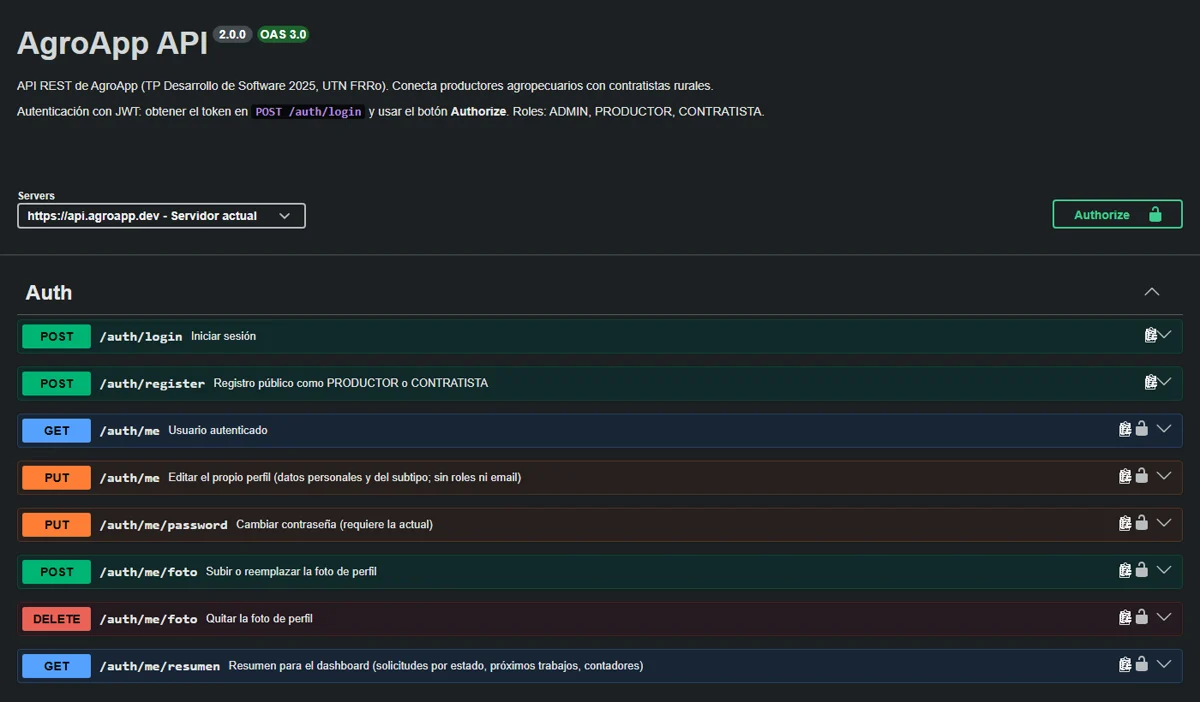Click the Servers label
Viewport: 1200px width, 702px height.
[36, 195]
